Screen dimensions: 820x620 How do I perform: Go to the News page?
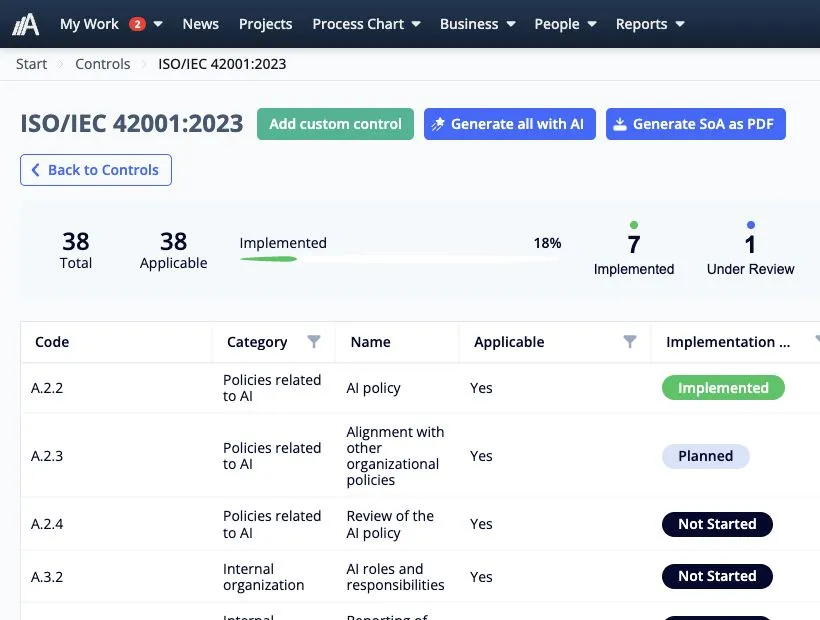click(200, 24)
